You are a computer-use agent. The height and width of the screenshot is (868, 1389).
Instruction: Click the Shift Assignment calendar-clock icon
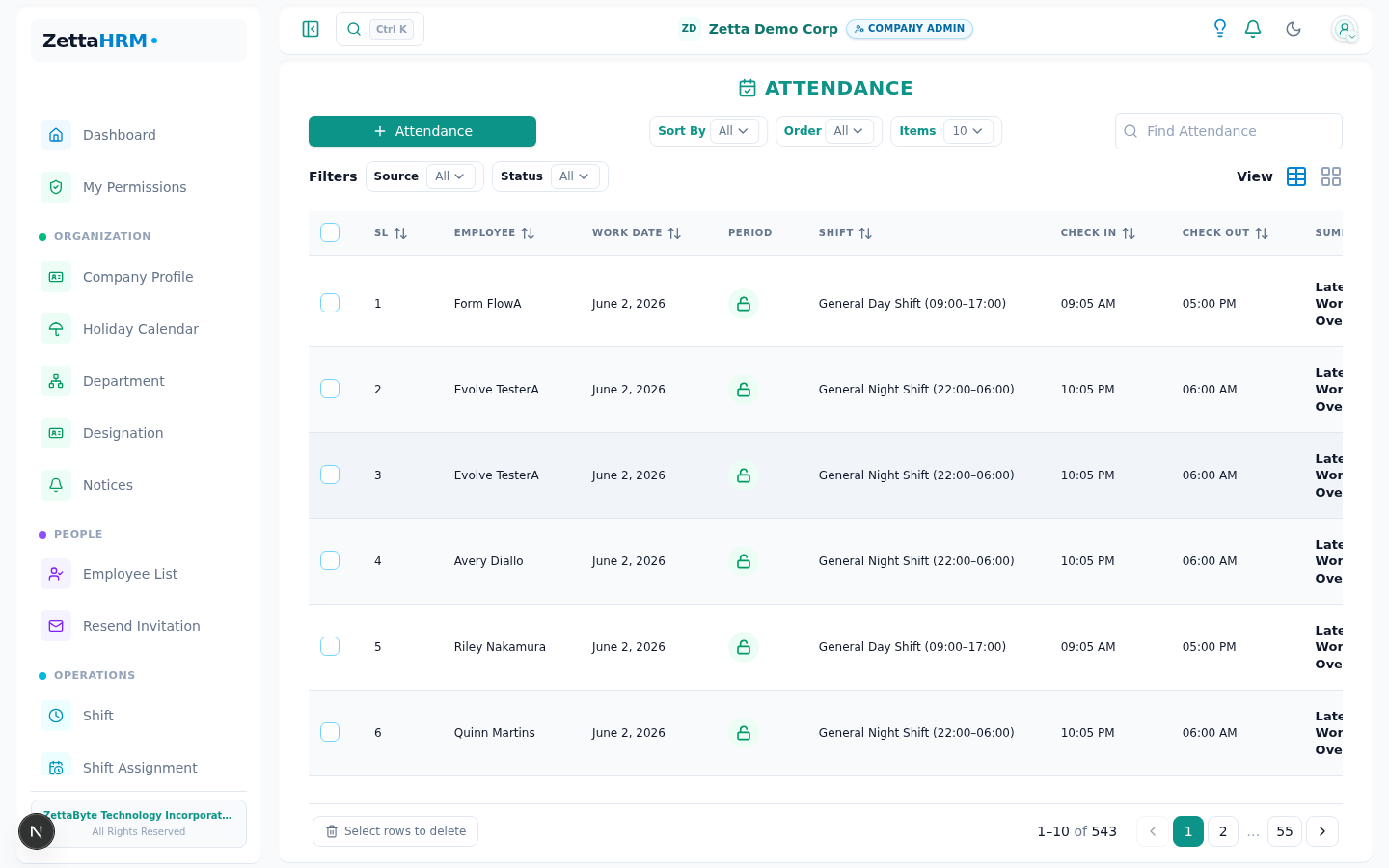click(56, 768)
